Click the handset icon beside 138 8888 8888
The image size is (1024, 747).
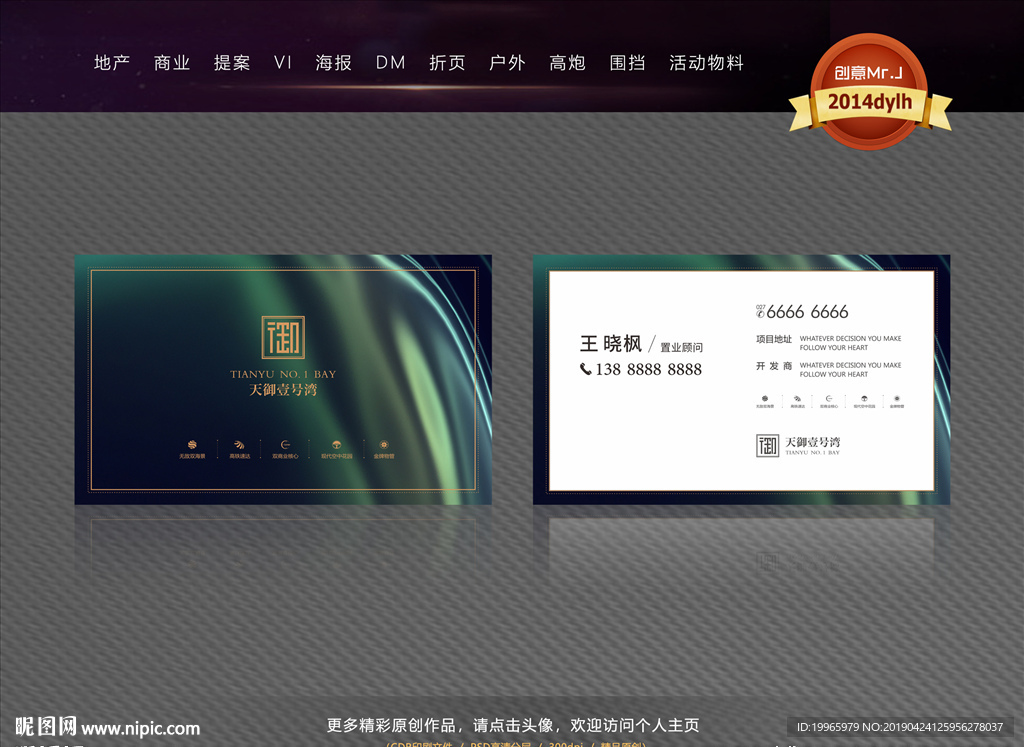pos(586,369)
